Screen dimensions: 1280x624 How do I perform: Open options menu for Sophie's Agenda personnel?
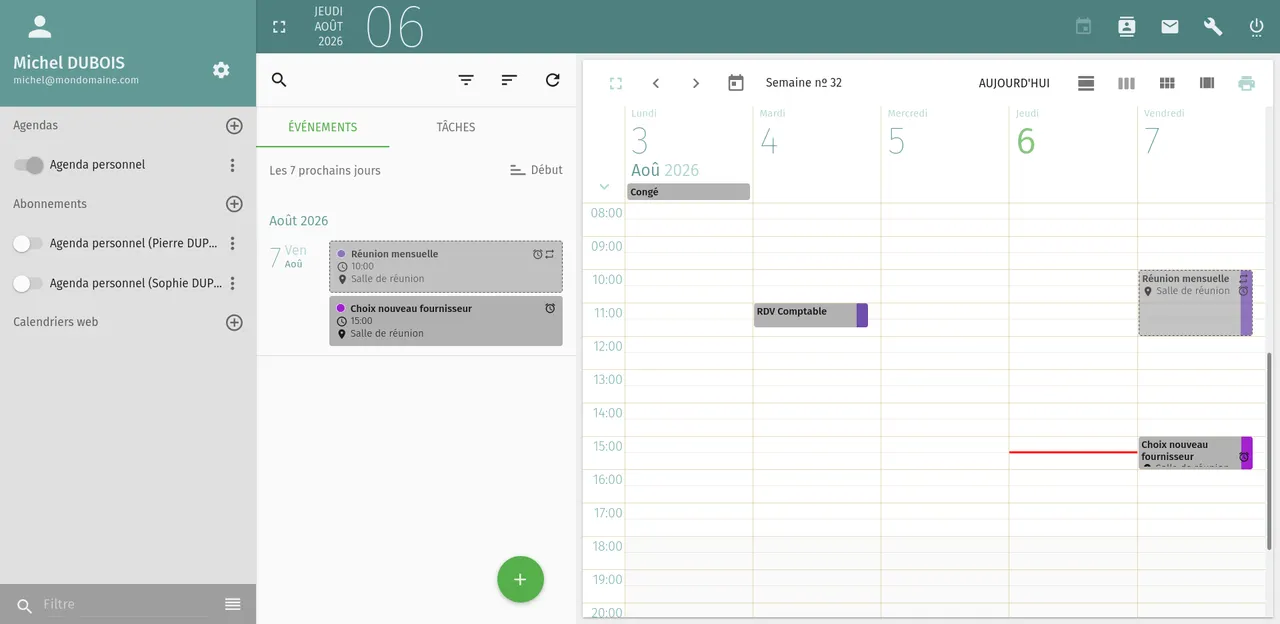tap(232, 283)
